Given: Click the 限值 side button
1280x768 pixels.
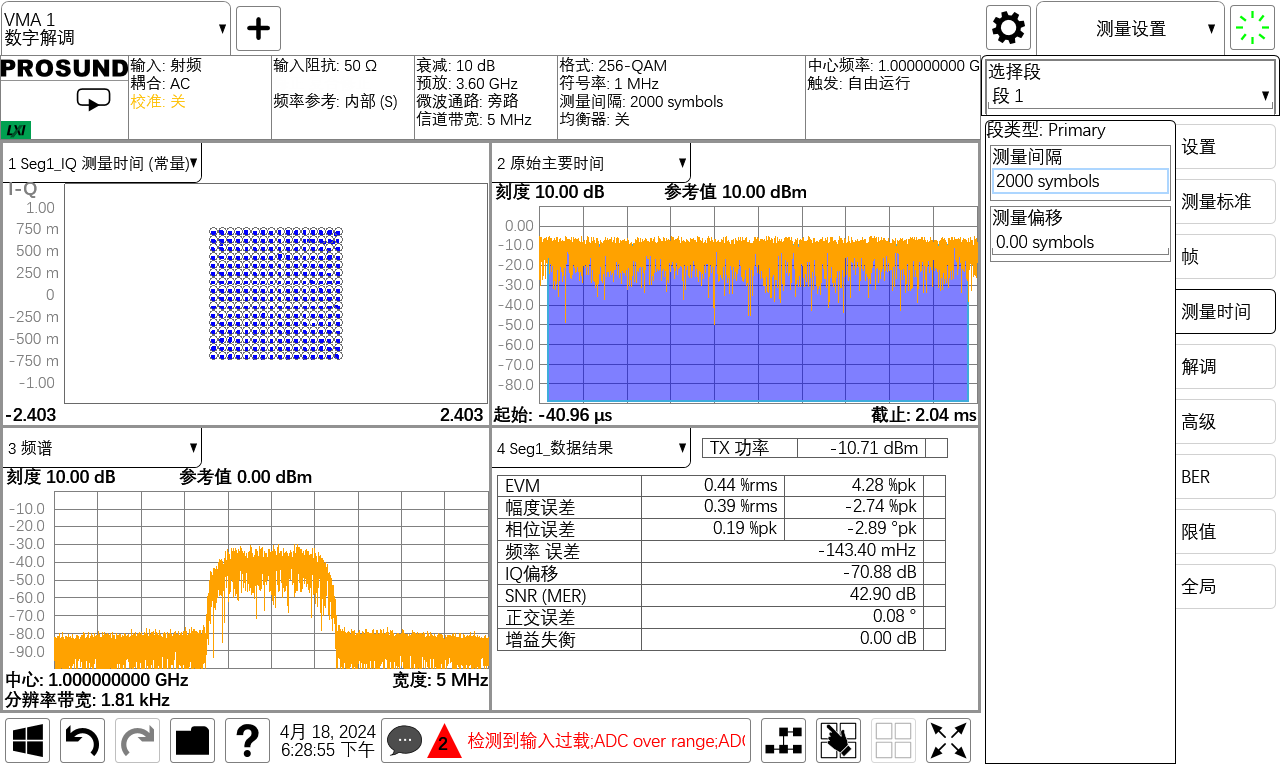Looking at the screenshot, I should coord(1226,531).
